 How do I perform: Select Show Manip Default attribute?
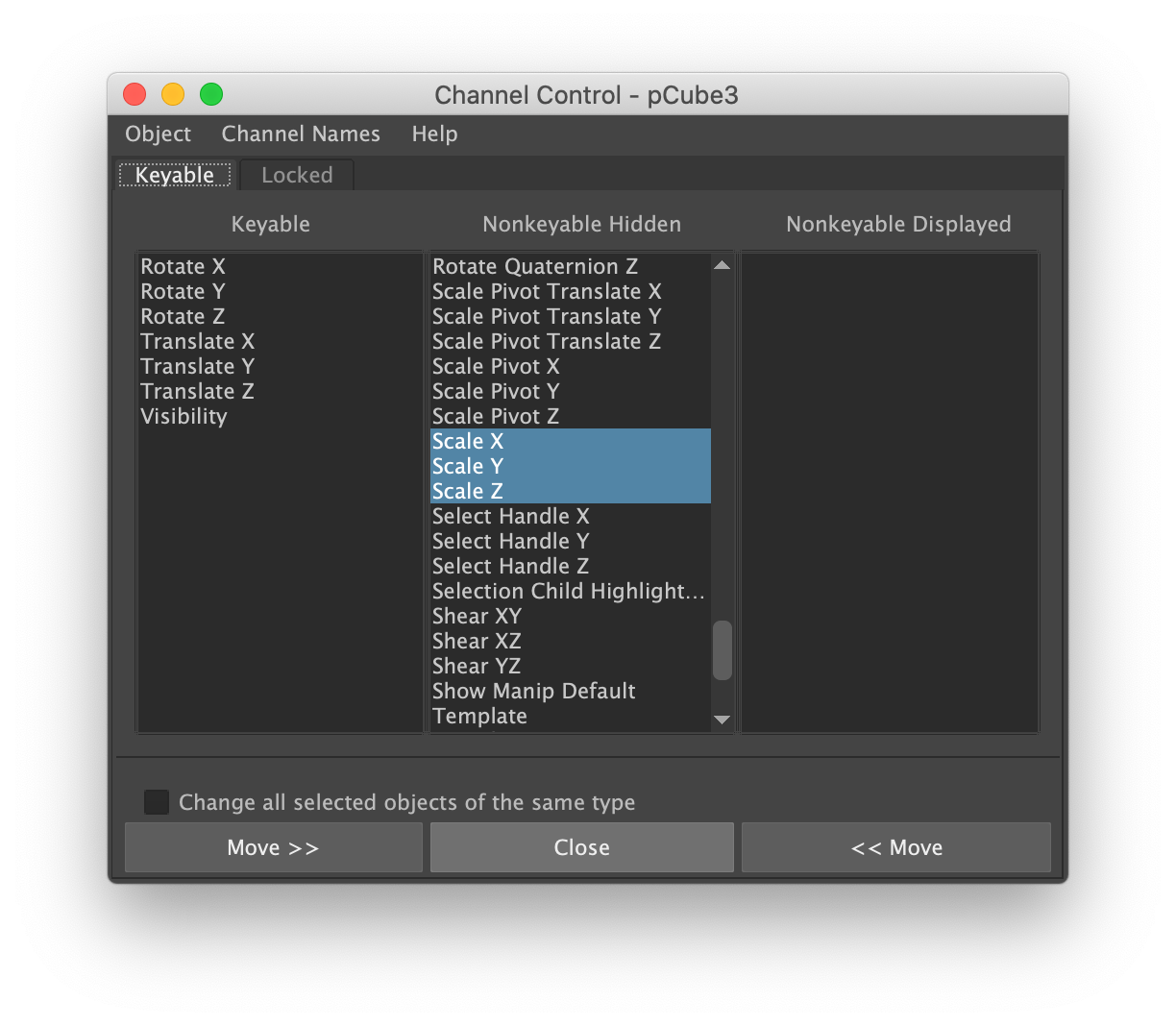(x=534, y=692)
